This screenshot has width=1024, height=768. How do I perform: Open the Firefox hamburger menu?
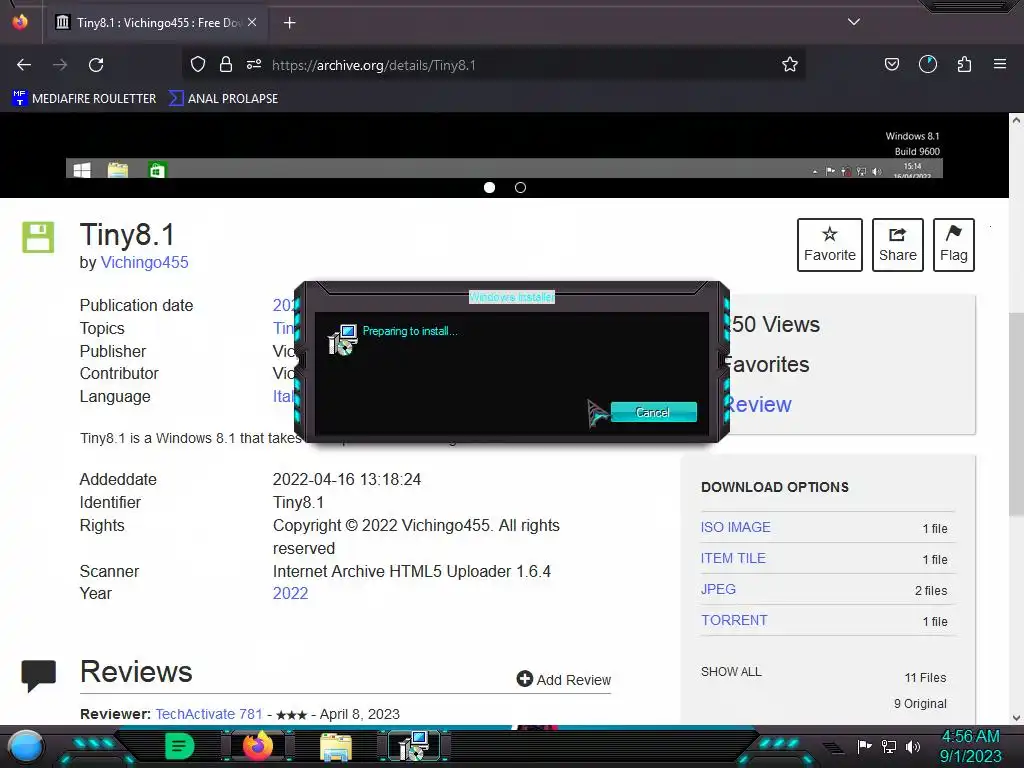(1000, 64)
